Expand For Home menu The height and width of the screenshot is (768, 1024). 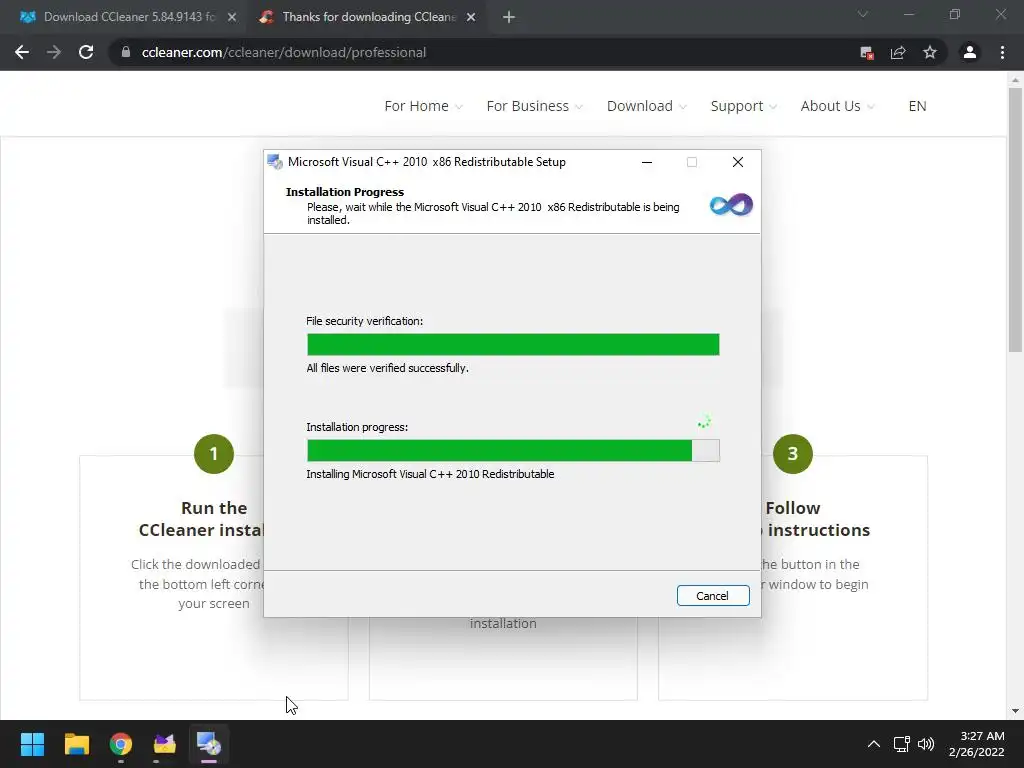[x=423, y=106]
